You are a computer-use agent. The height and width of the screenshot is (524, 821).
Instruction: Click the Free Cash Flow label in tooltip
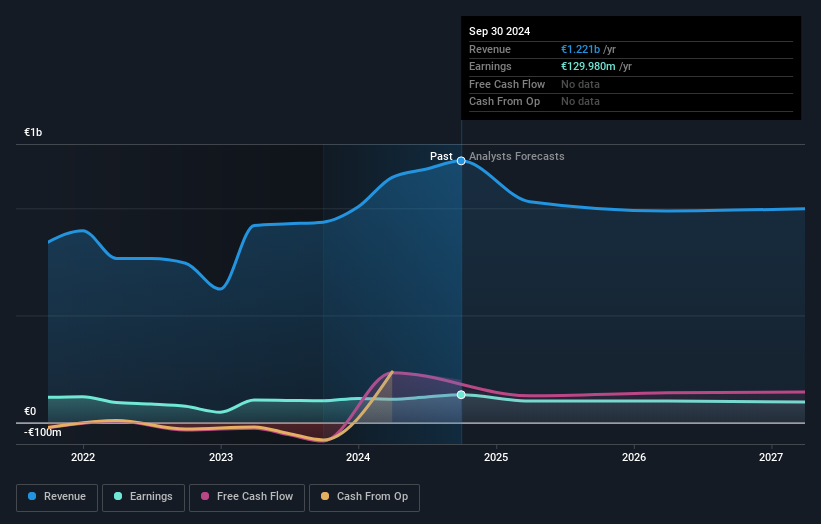[x=507, y=84]
